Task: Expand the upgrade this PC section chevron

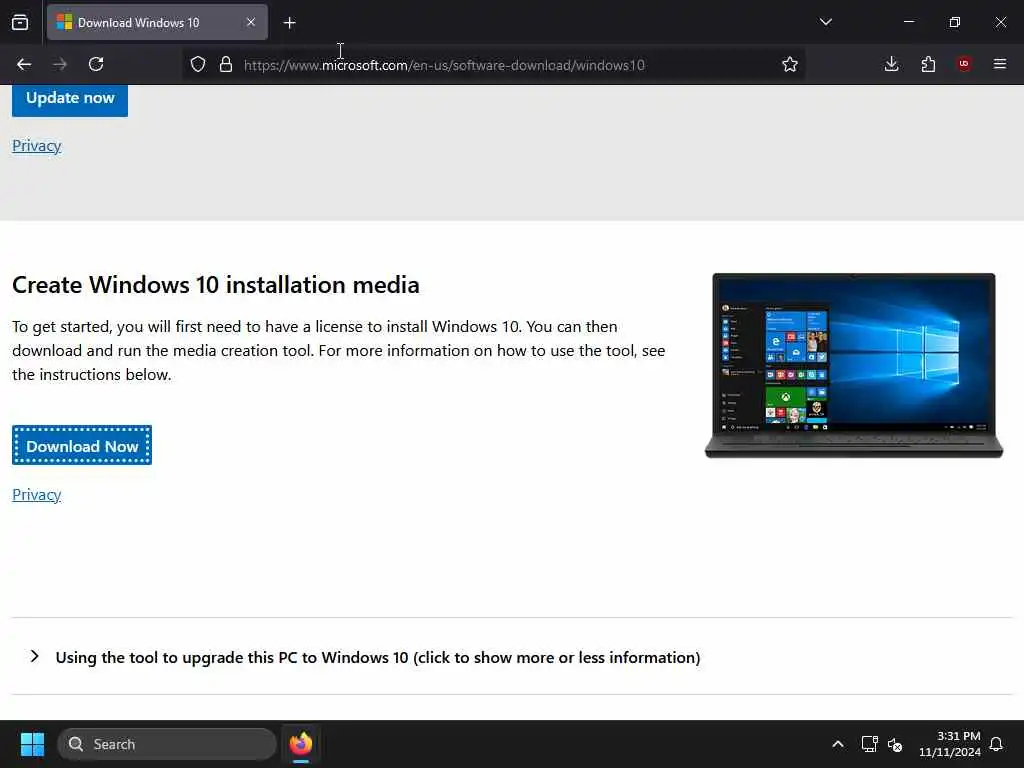Action: click(35, 656)
